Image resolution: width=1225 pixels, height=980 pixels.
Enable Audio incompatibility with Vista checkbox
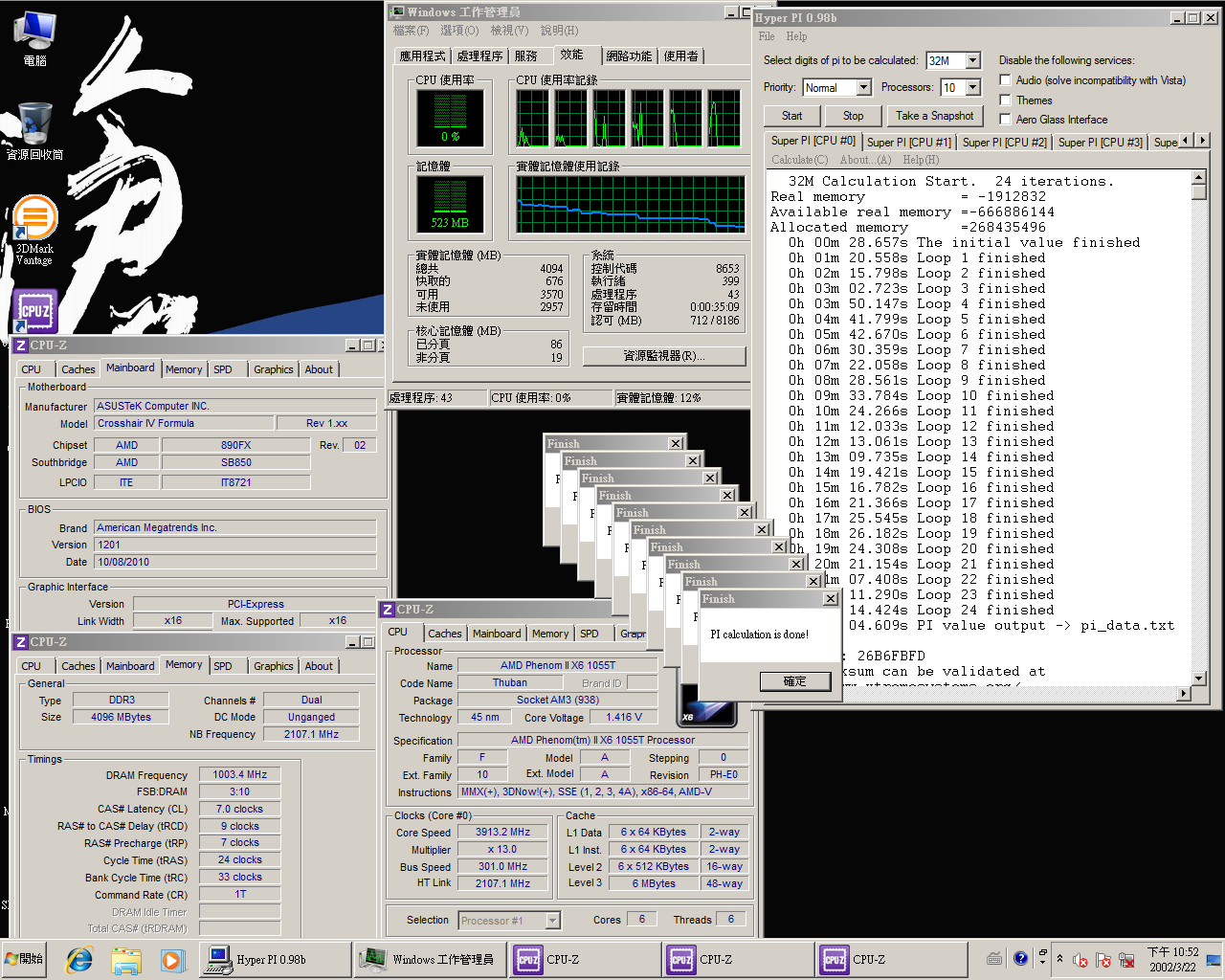click(1005, 80)
